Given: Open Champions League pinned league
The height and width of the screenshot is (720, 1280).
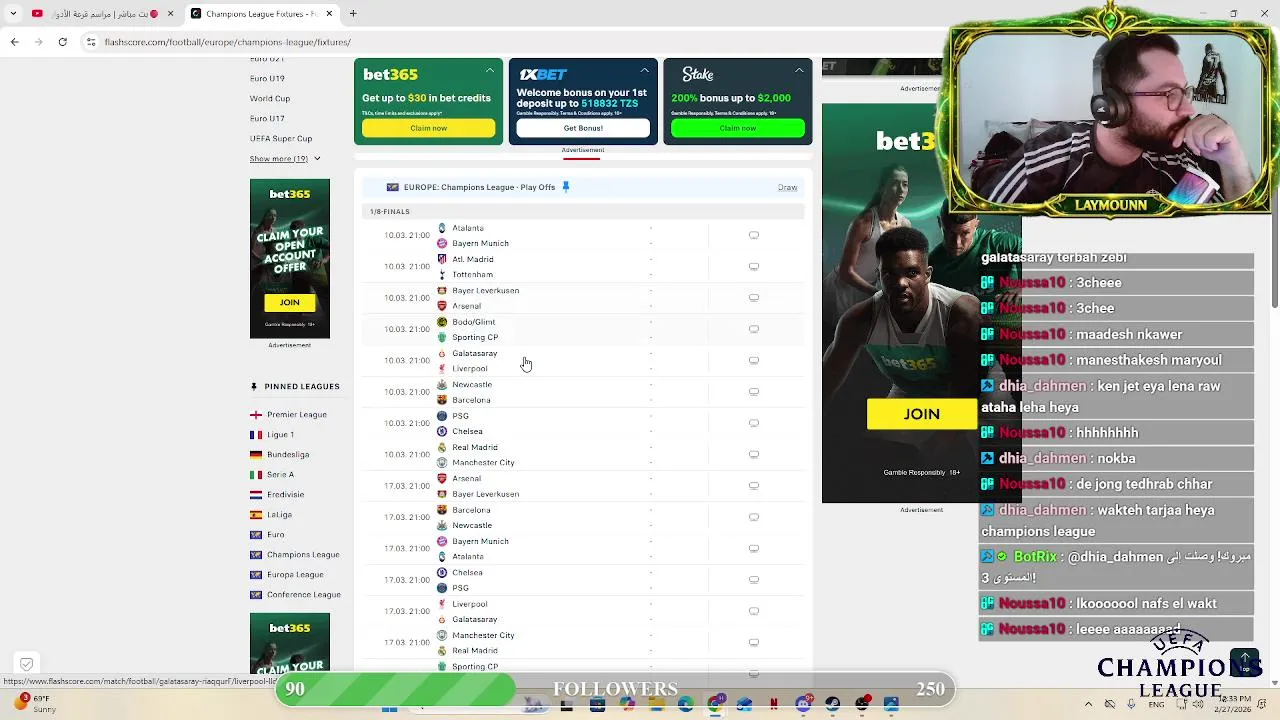Looking at the screenshot, I should [x=303, y=554].
